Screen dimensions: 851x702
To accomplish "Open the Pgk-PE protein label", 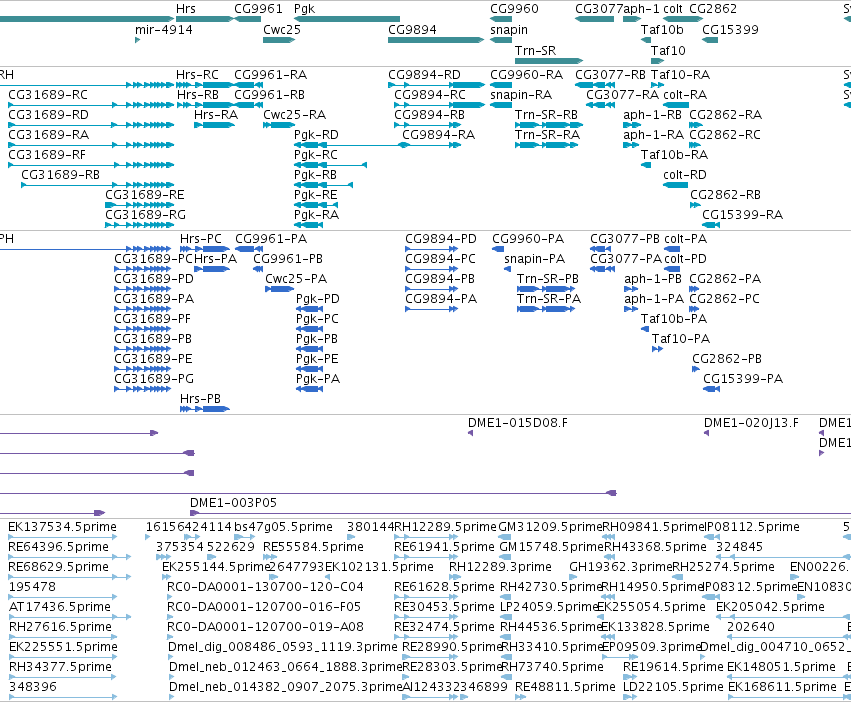I will point(317,359).
